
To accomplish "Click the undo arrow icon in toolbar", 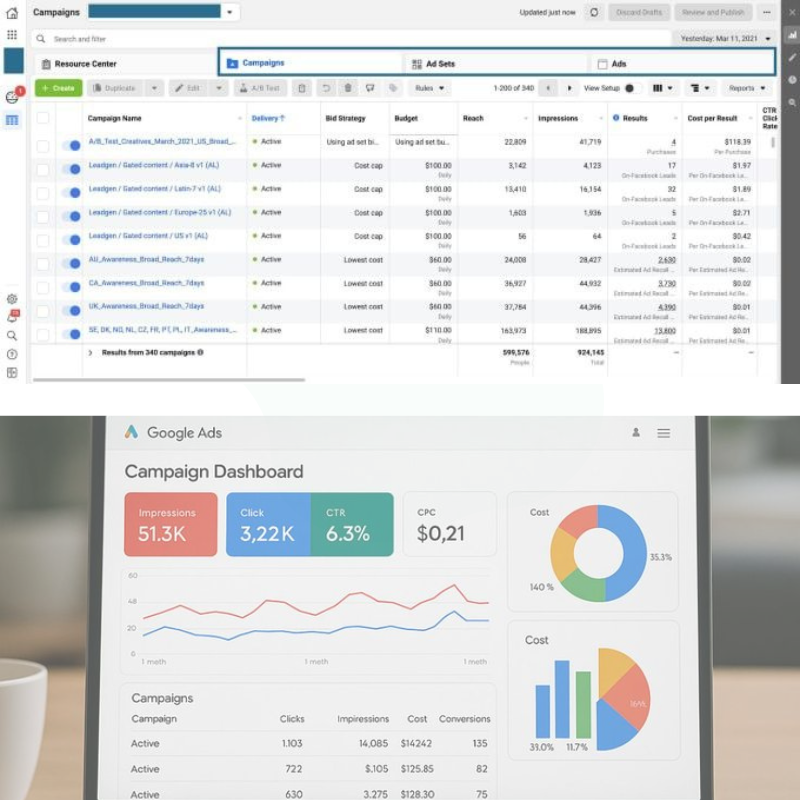I will [325, 88].
